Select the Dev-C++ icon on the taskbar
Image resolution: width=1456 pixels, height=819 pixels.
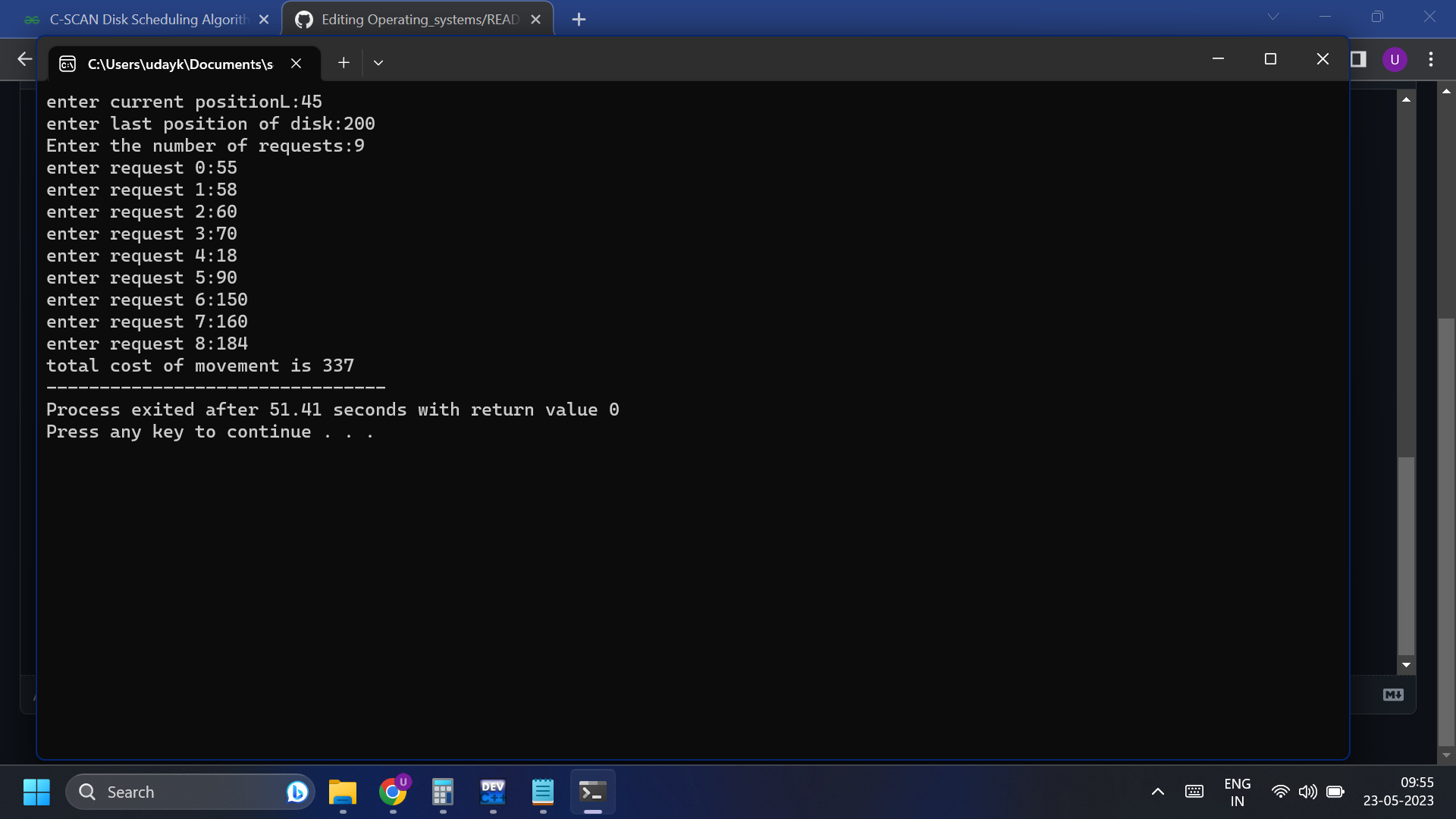(x=492, y=792)
